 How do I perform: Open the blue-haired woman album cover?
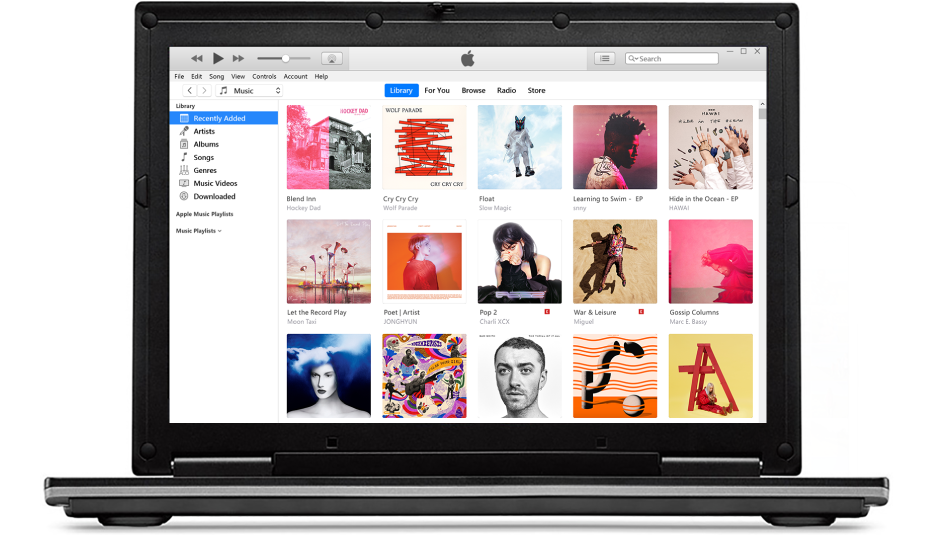[x=329, y=376]
